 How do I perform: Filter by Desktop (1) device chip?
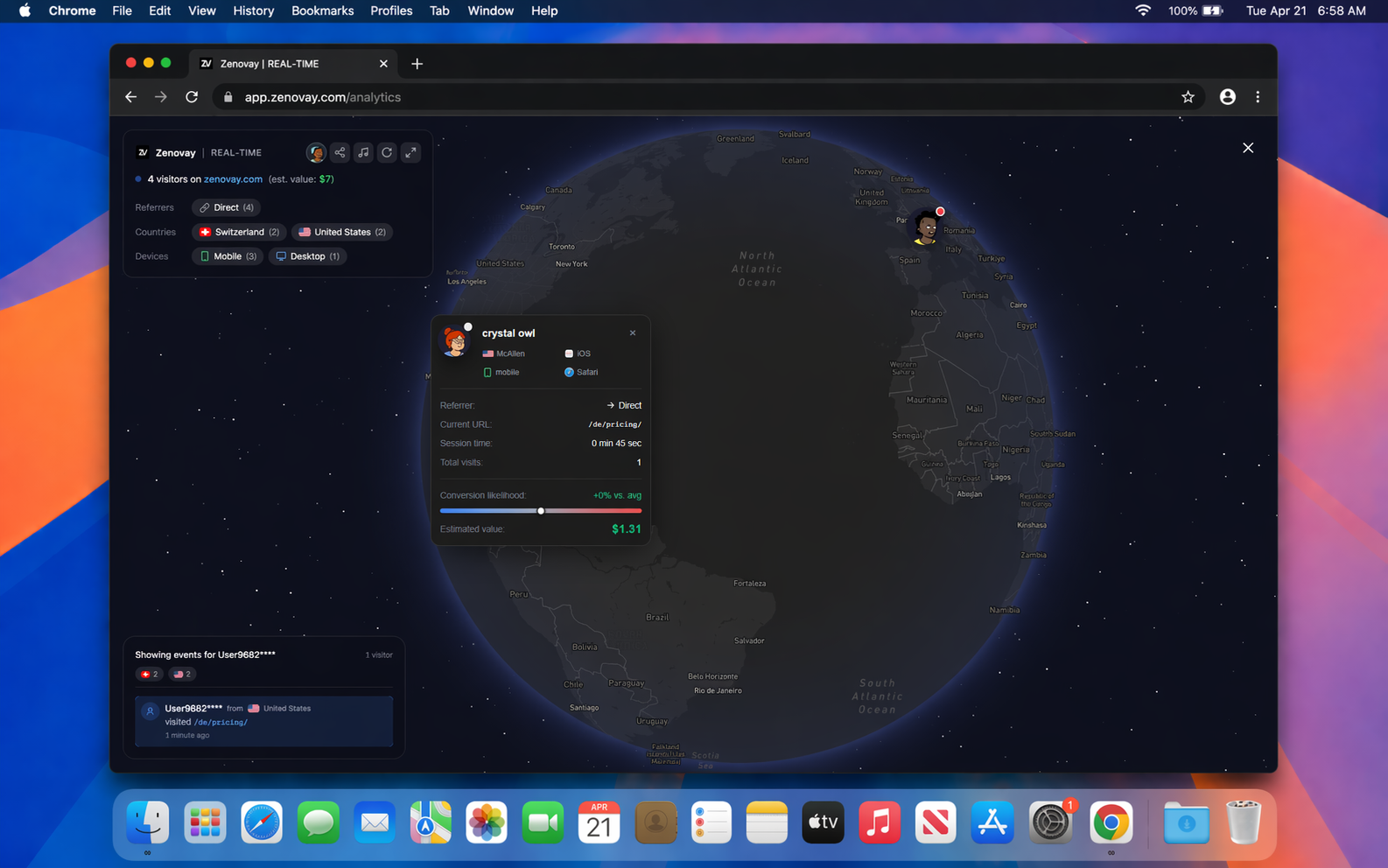point(307,256)
